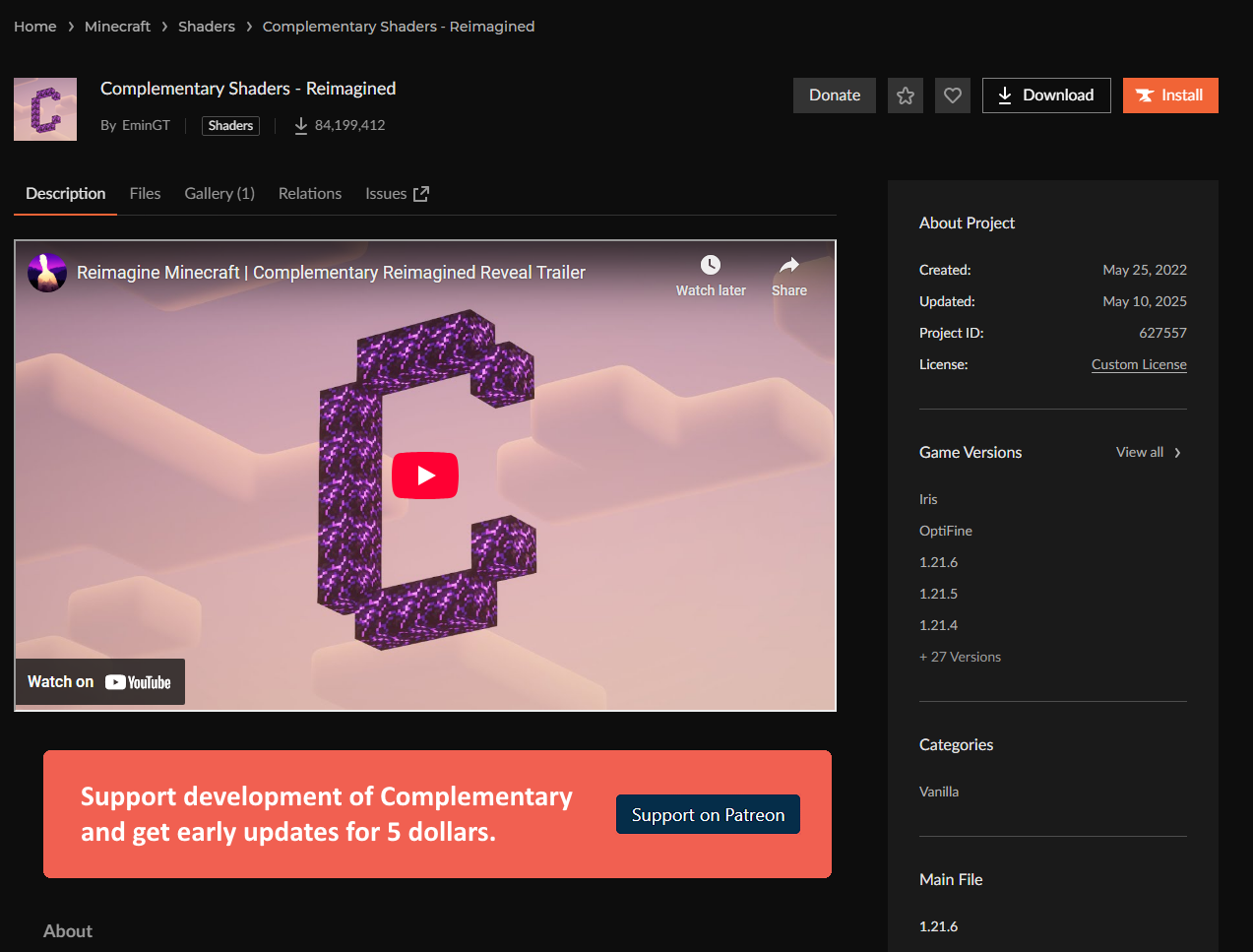Click the Iris game version

pyautogui.click(x=928, y=499)
